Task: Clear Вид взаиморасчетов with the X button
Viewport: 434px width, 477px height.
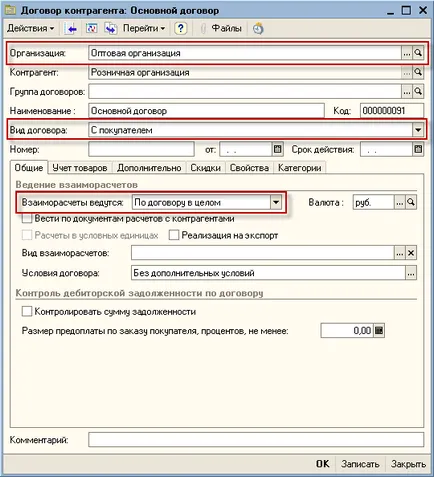Action: click(411, 253)
